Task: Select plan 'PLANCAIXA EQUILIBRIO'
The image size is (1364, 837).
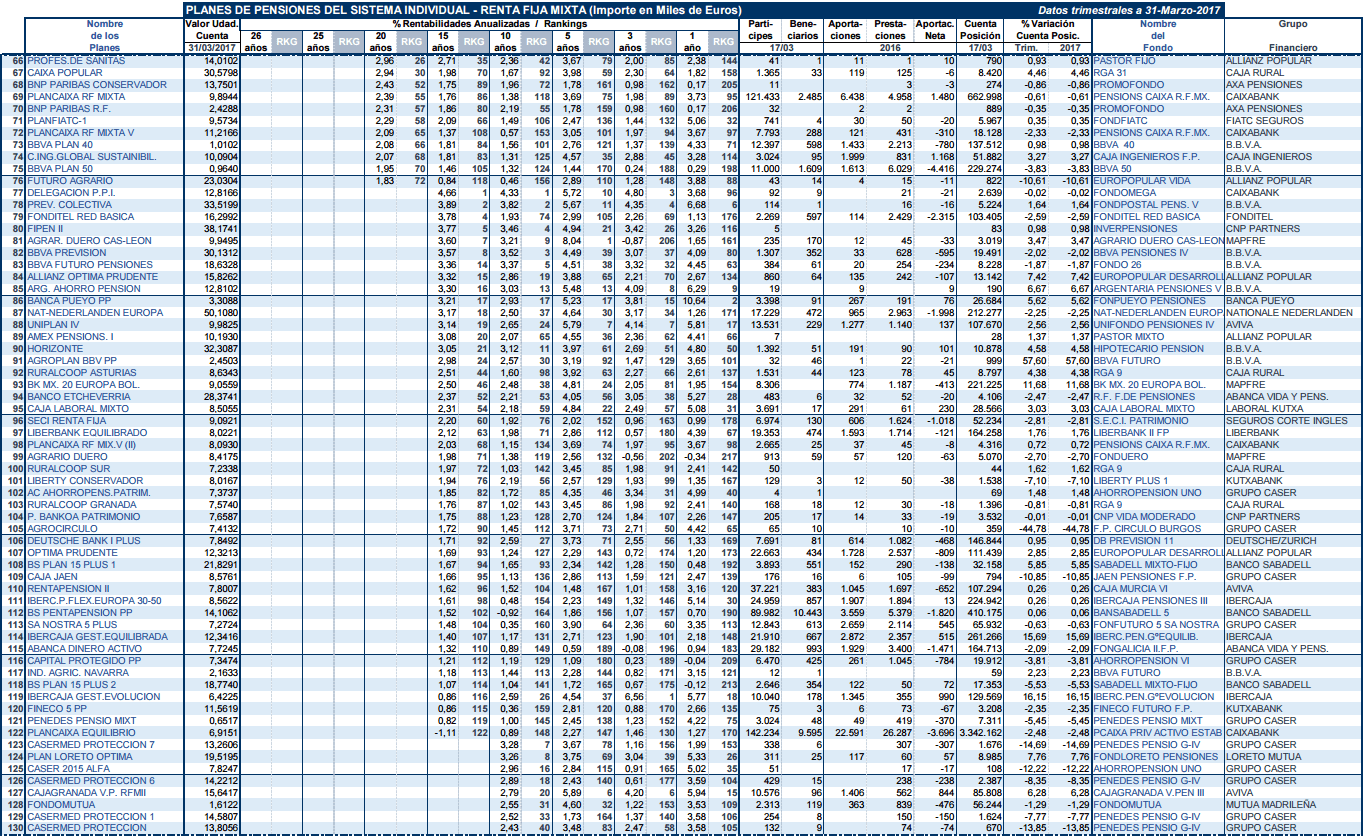Action: tap(81, 731)
